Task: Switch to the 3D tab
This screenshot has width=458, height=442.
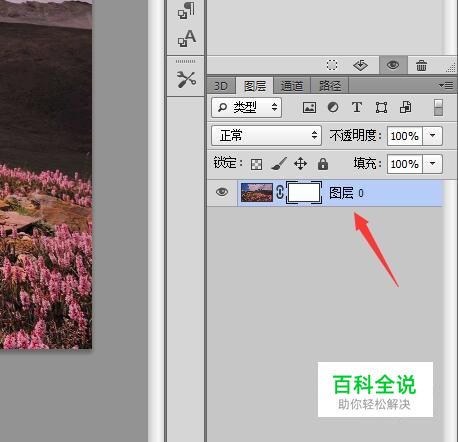Action: pos(221,86)
